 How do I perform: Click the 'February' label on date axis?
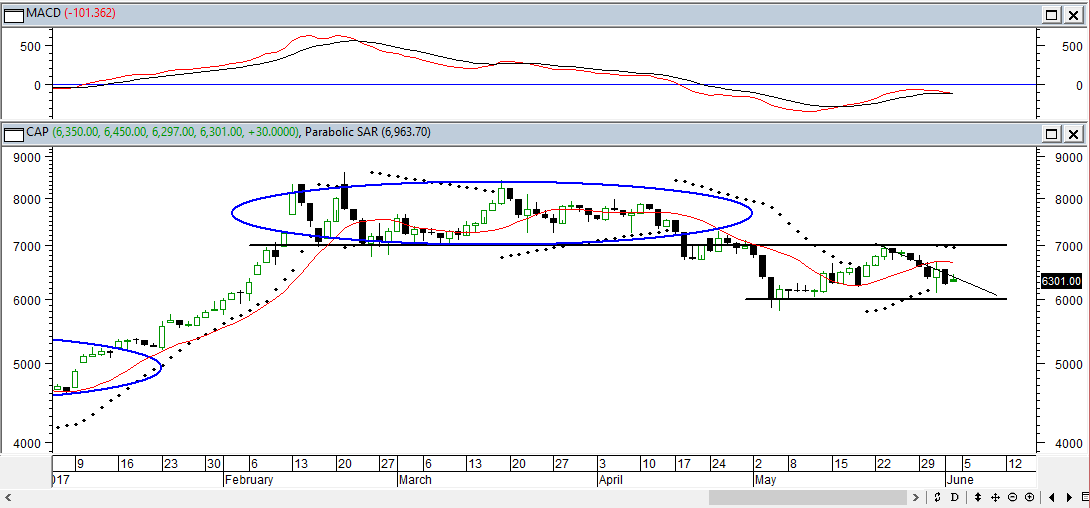(x=249, y=480)
